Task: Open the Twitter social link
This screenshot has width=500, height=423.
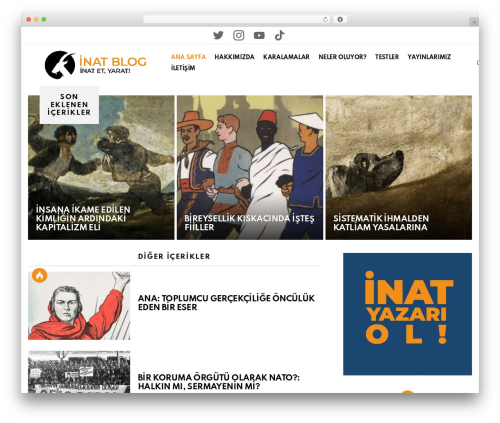Action: pyautogui.click(x=218, y=35)
